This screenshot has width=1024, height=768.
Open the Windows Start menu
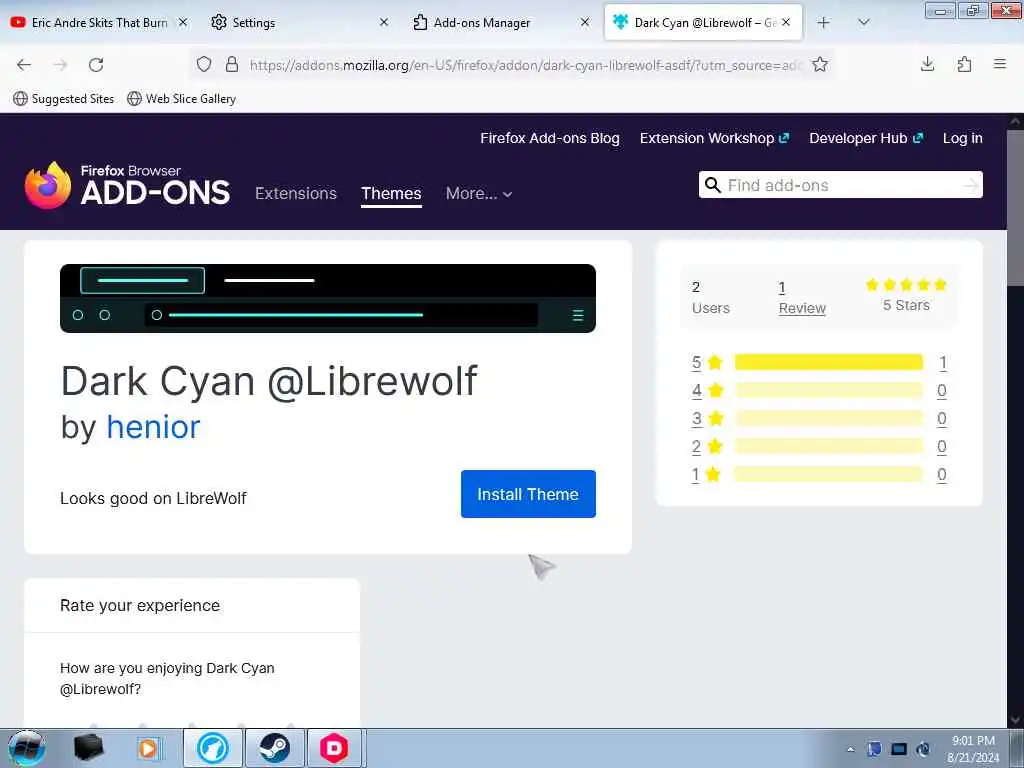(x=26, y=748)
